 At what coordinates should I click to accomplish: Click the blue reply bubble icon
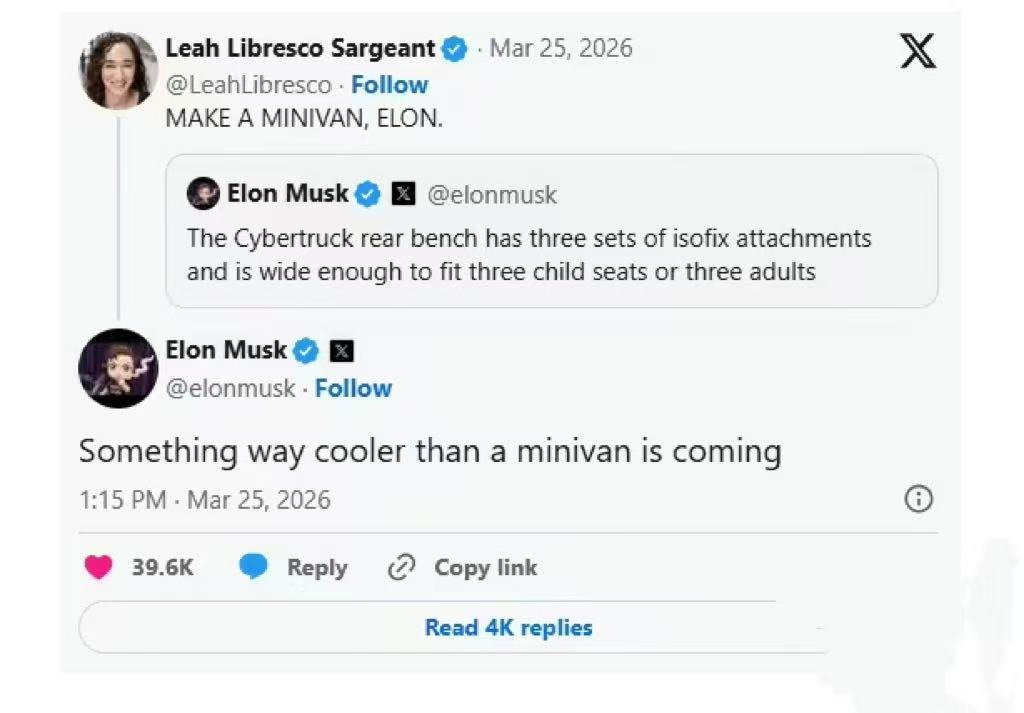[x=253, y=568]
